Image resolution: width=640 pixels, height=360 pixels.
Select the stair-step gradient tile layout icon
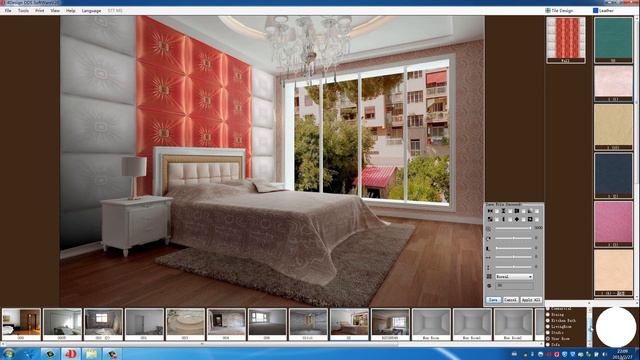tap(530, 211)
